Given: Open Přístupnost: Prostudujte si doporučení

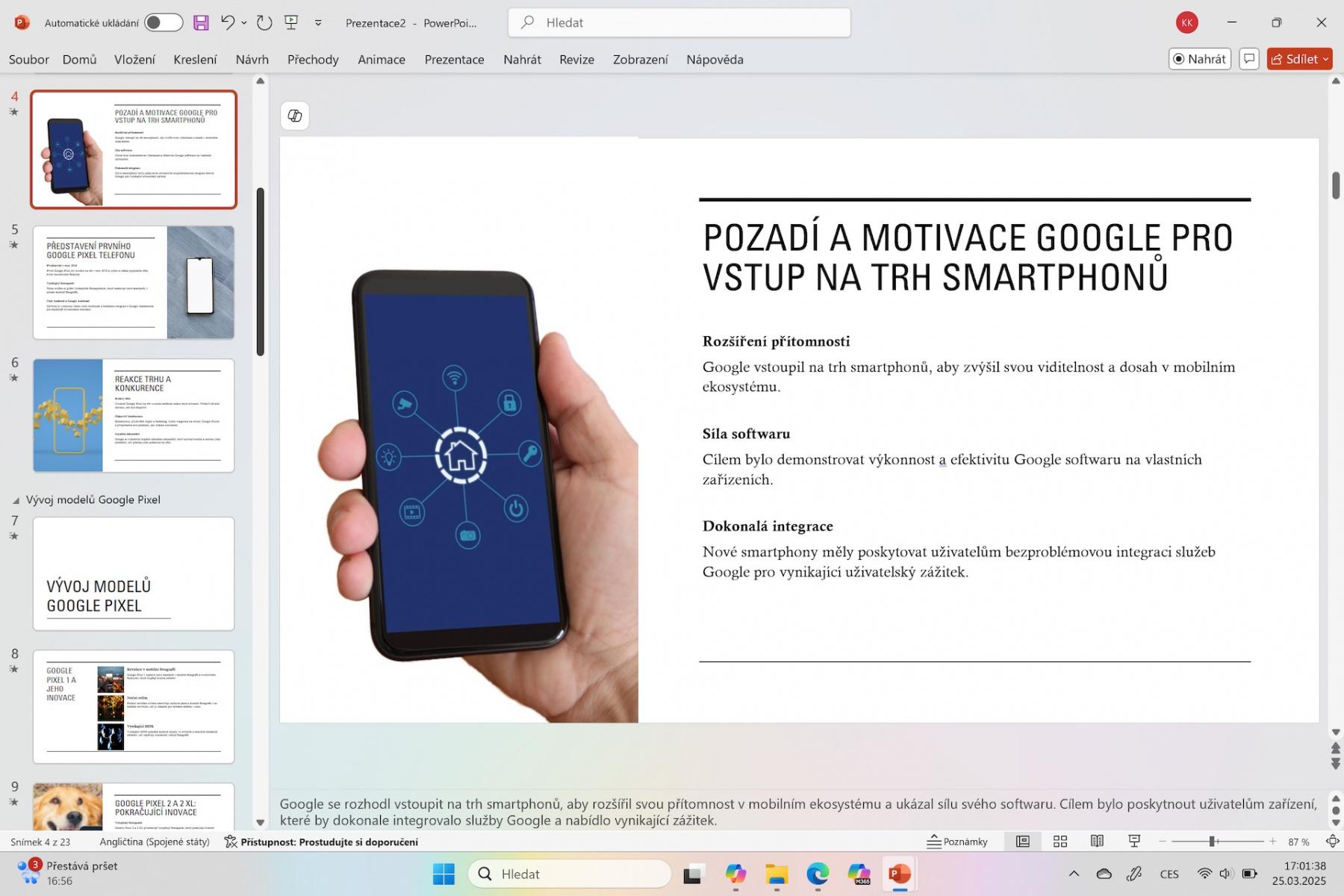Looking at the screenshot, I should click(x=321, y=841).
